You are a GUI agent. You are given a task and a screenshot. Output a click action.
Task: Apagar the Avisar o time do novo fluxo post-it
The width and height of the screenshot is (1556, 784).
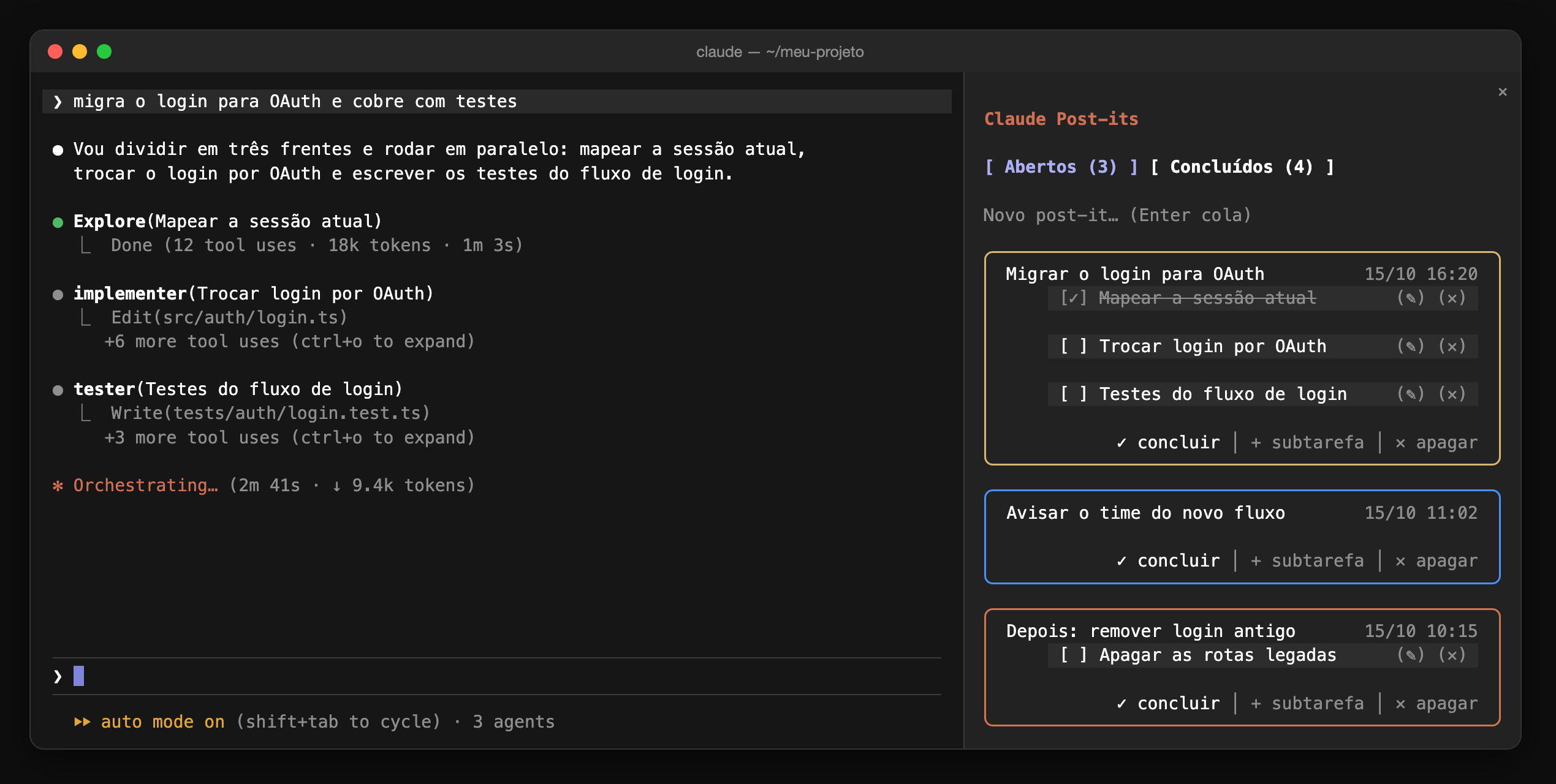click(1436, 560)
